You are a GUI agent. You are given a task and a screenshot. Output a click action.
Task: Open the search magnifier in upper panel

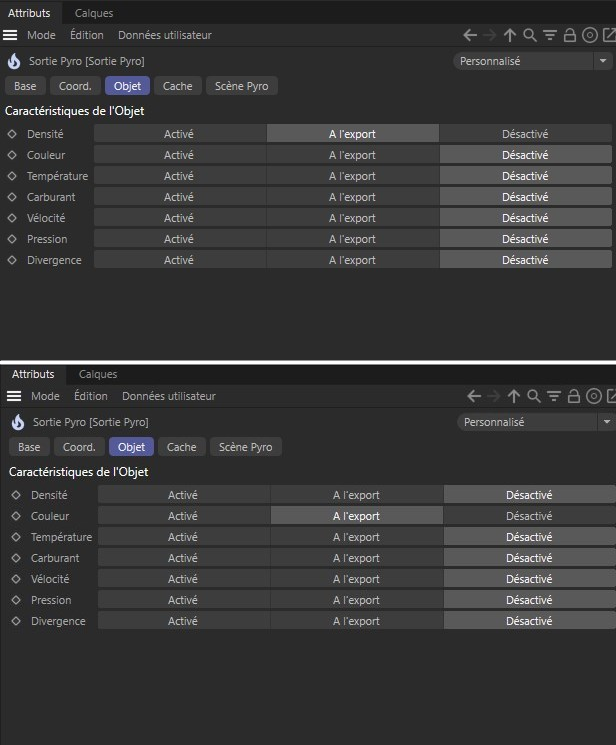(x=530, y=35)
